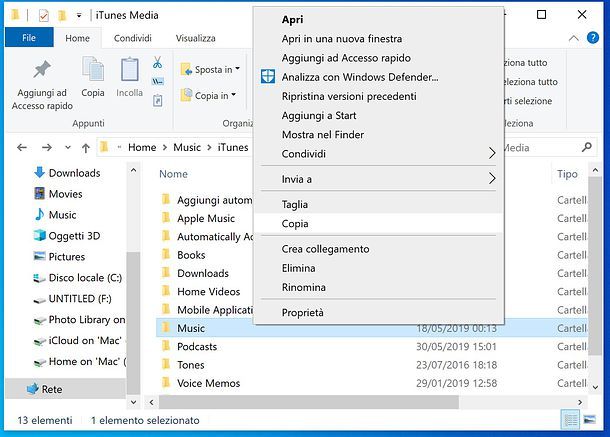This screenshot has height=437, width=610.
Task: Click the help question mark icon
Action: click(x=593, y=38)
